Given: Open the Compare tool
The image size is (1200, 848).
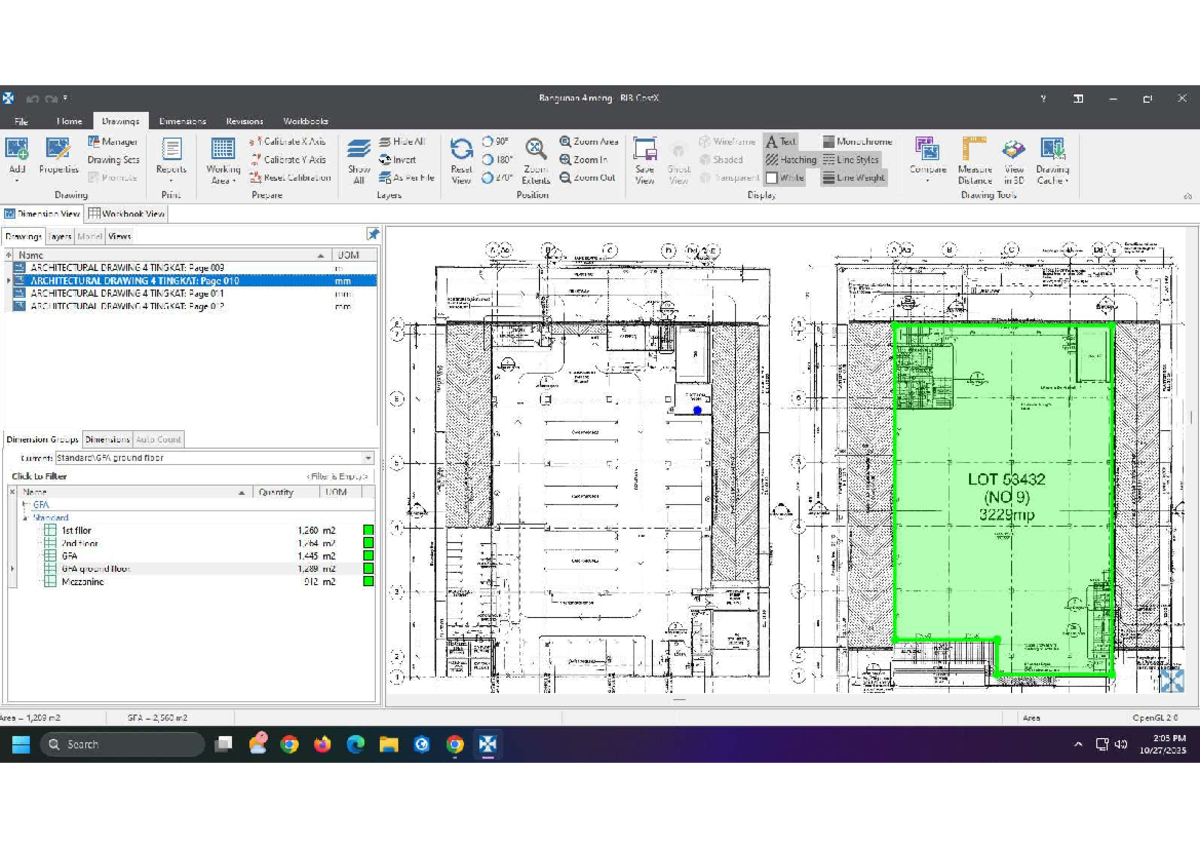Looking at the screenshot, I should pos(927,160).
